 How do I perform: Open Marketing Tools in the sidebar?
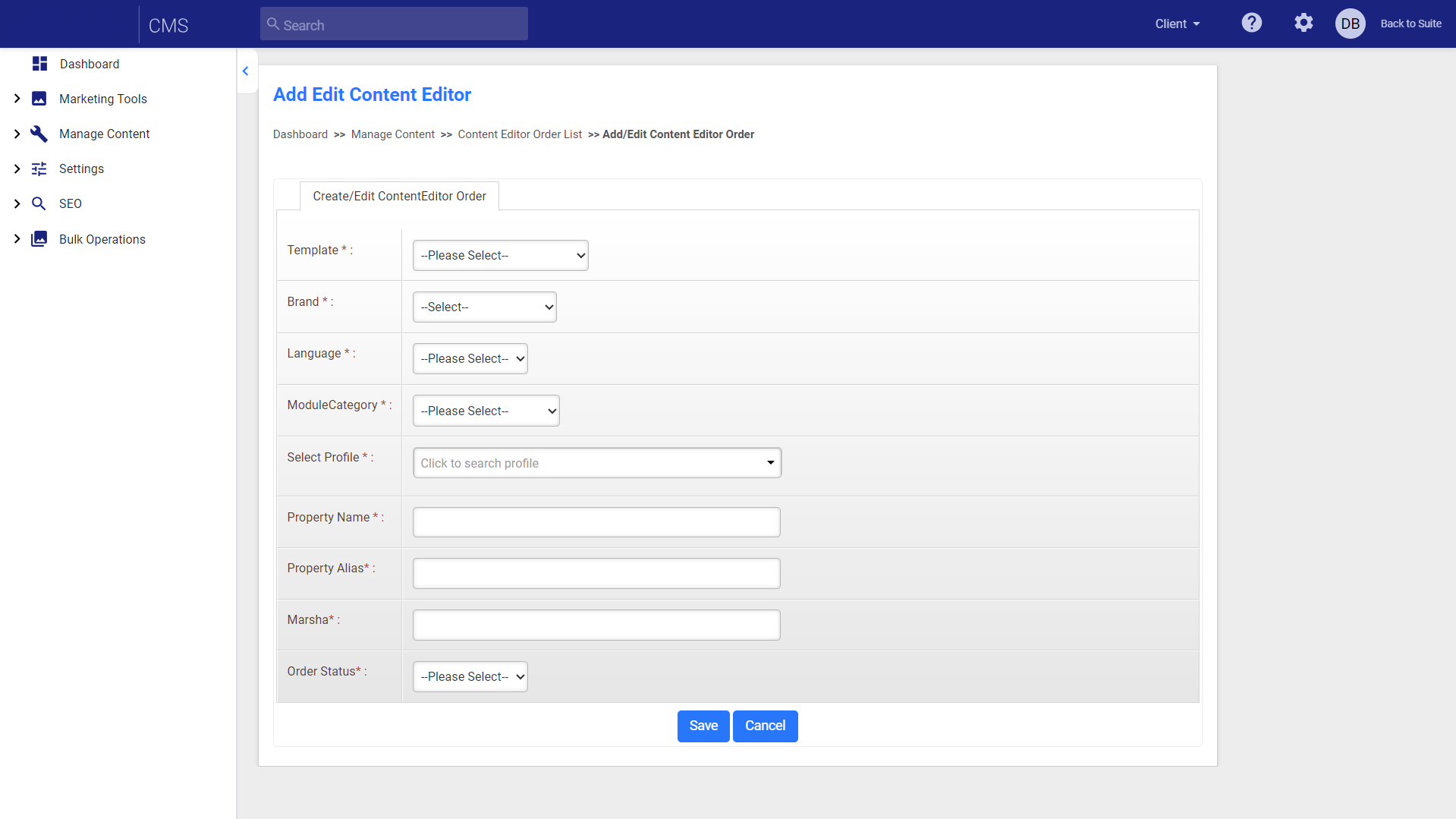click(103, 99)
